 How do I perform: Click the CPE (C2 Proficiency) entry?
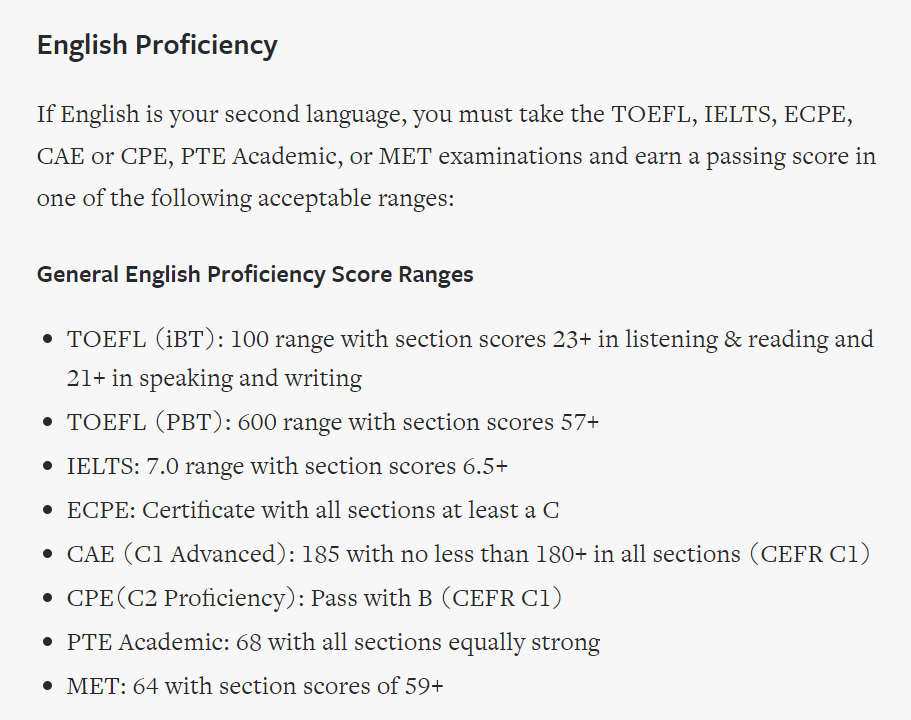pos(314,598)
